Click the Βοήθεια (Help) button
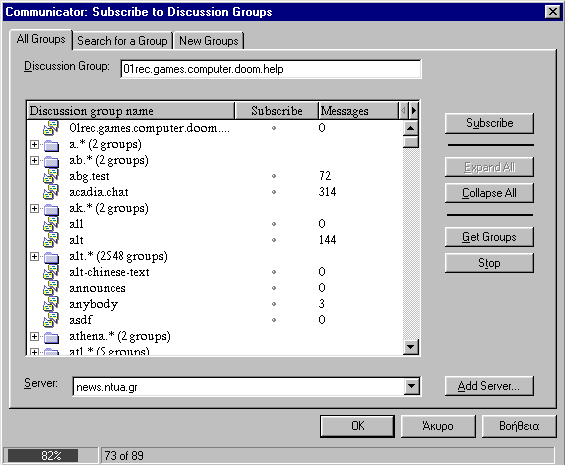The width and height of the screenshot is (565, 465). (x=519, y=426)
